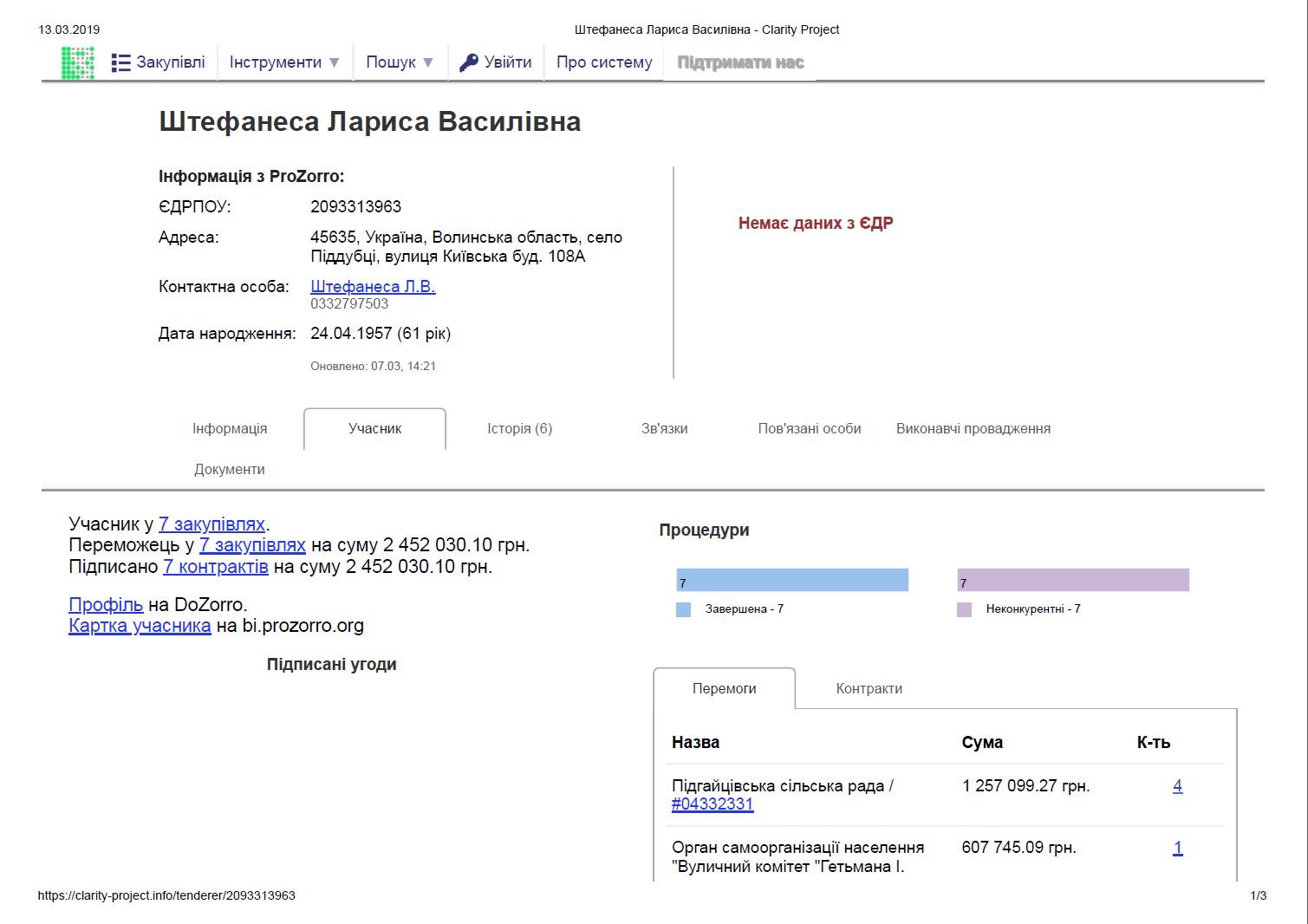
Task: Open the #04332331 organization link
Action: (x=713, y=804)
